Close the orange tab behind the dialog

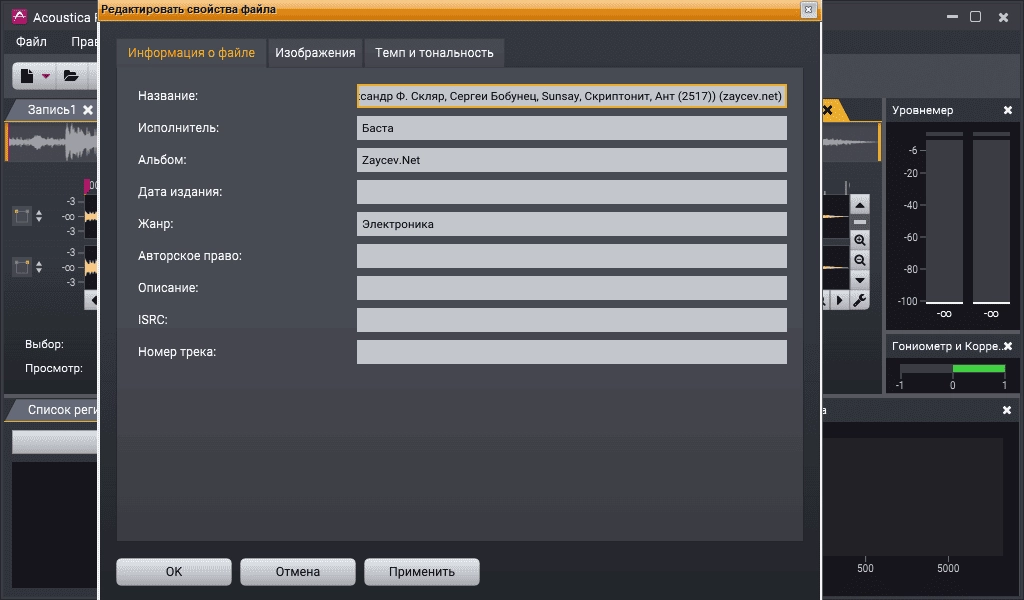coord(828,110)
